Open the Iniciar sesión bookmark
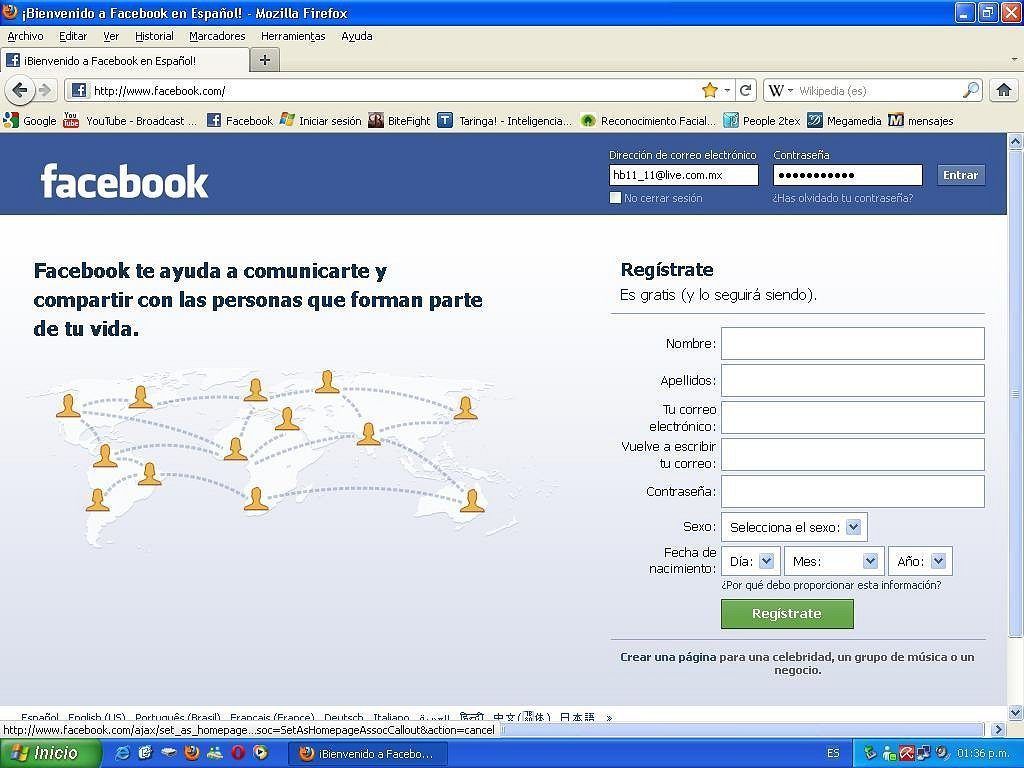The width and height of the screenshot is (1024, 768). (320, 120)
